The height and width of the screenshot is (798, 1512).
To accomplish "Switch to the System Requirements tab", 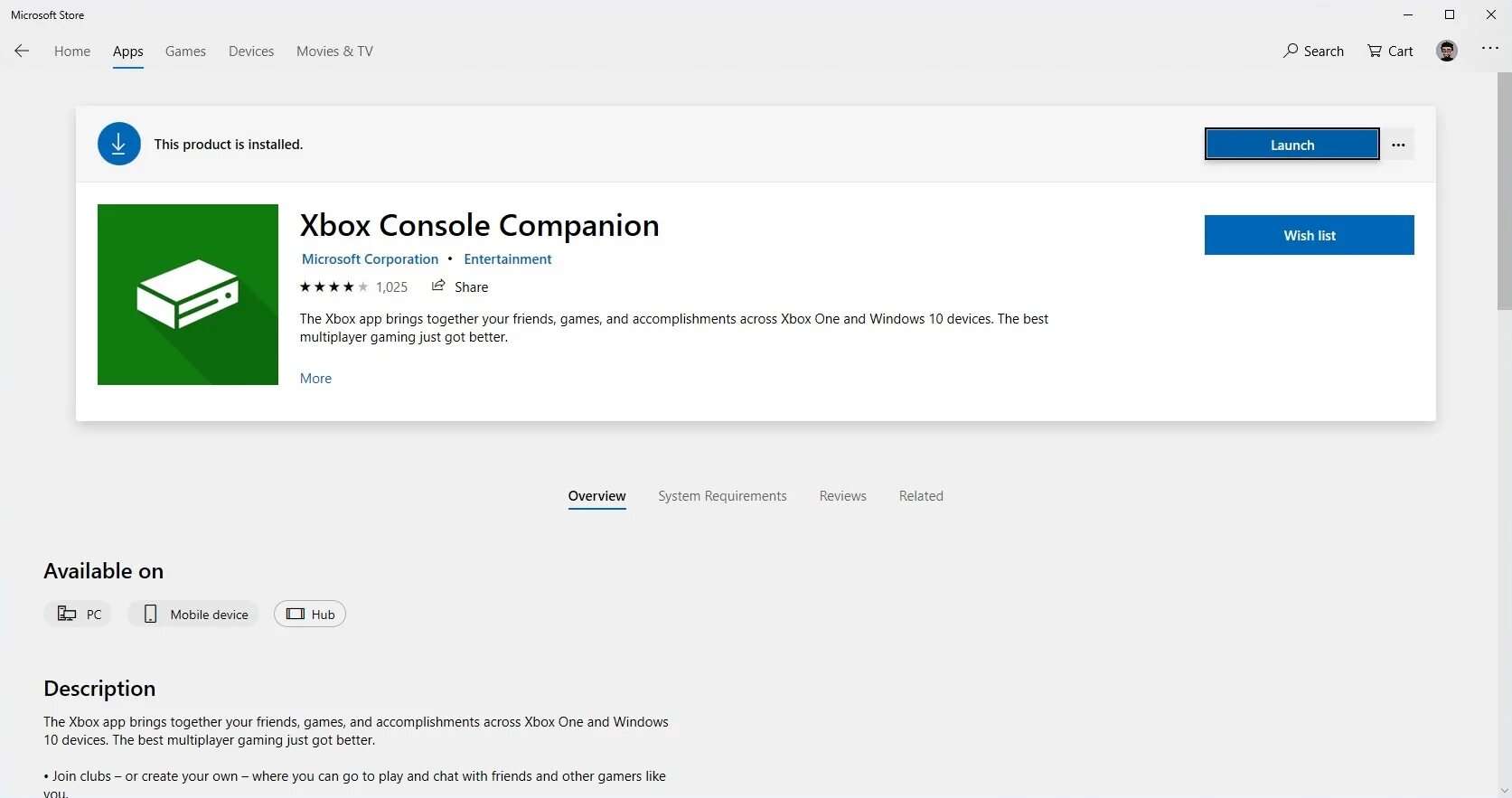I will [722, 496].
